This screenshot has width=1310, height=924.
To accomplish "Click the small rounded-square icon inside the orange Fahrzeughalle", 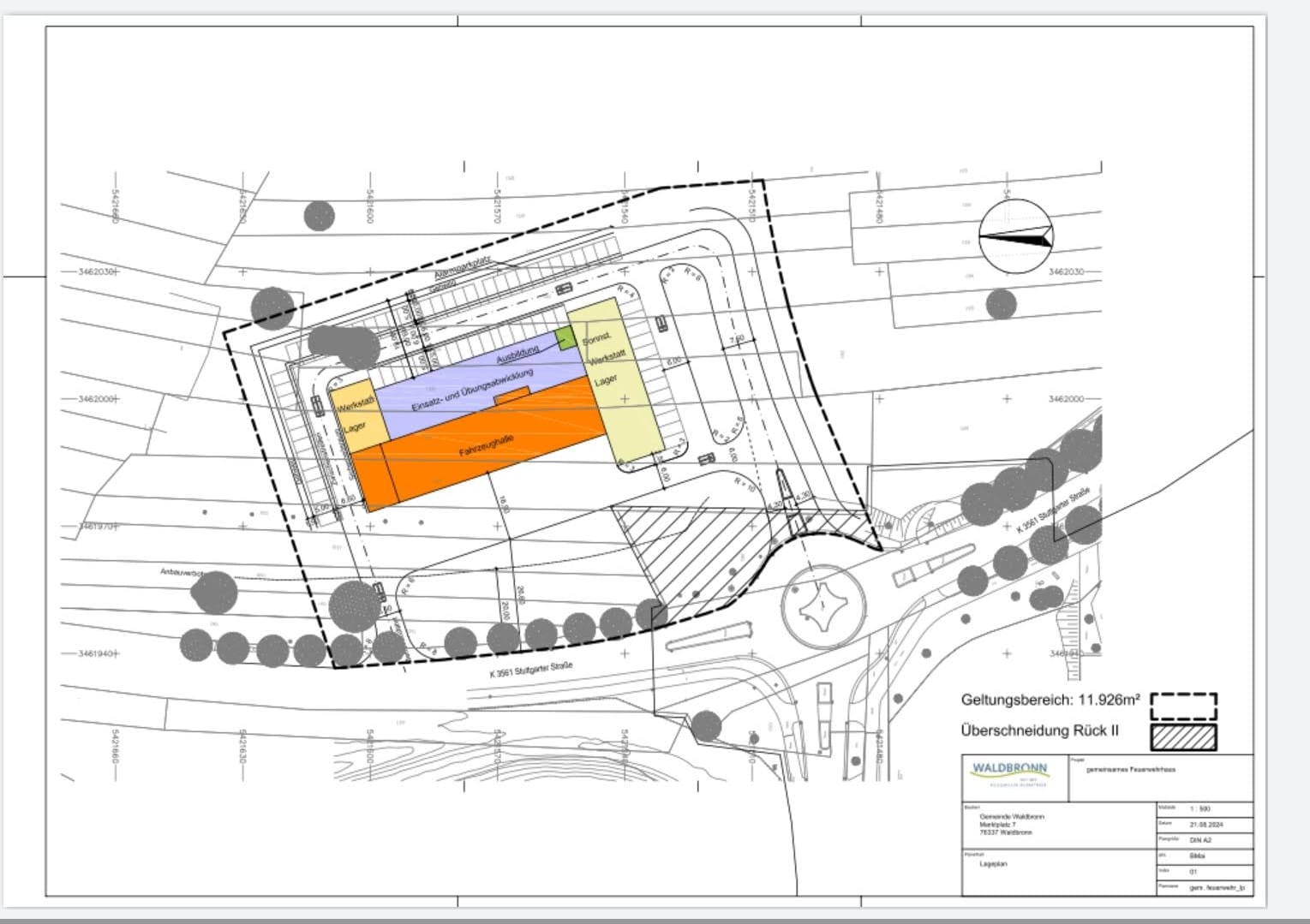I will tap(511, 395).
